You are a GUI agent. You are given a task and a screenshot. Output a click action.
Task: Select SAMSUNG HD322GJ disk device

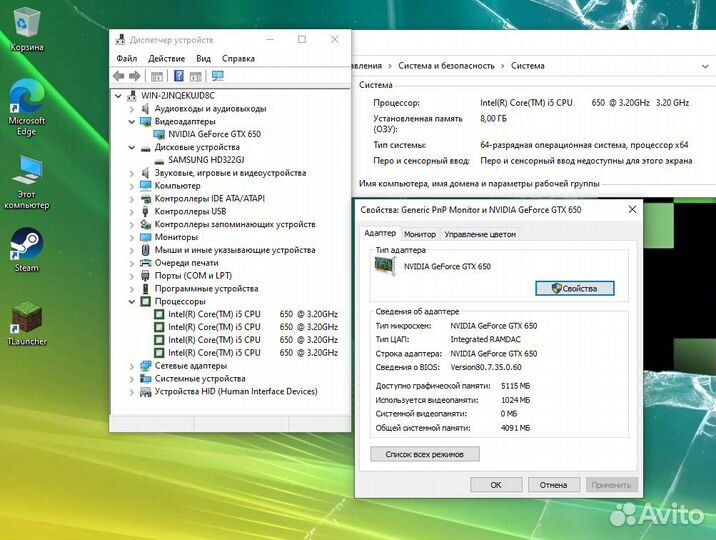pyautogui.click(x=206, y=160)
